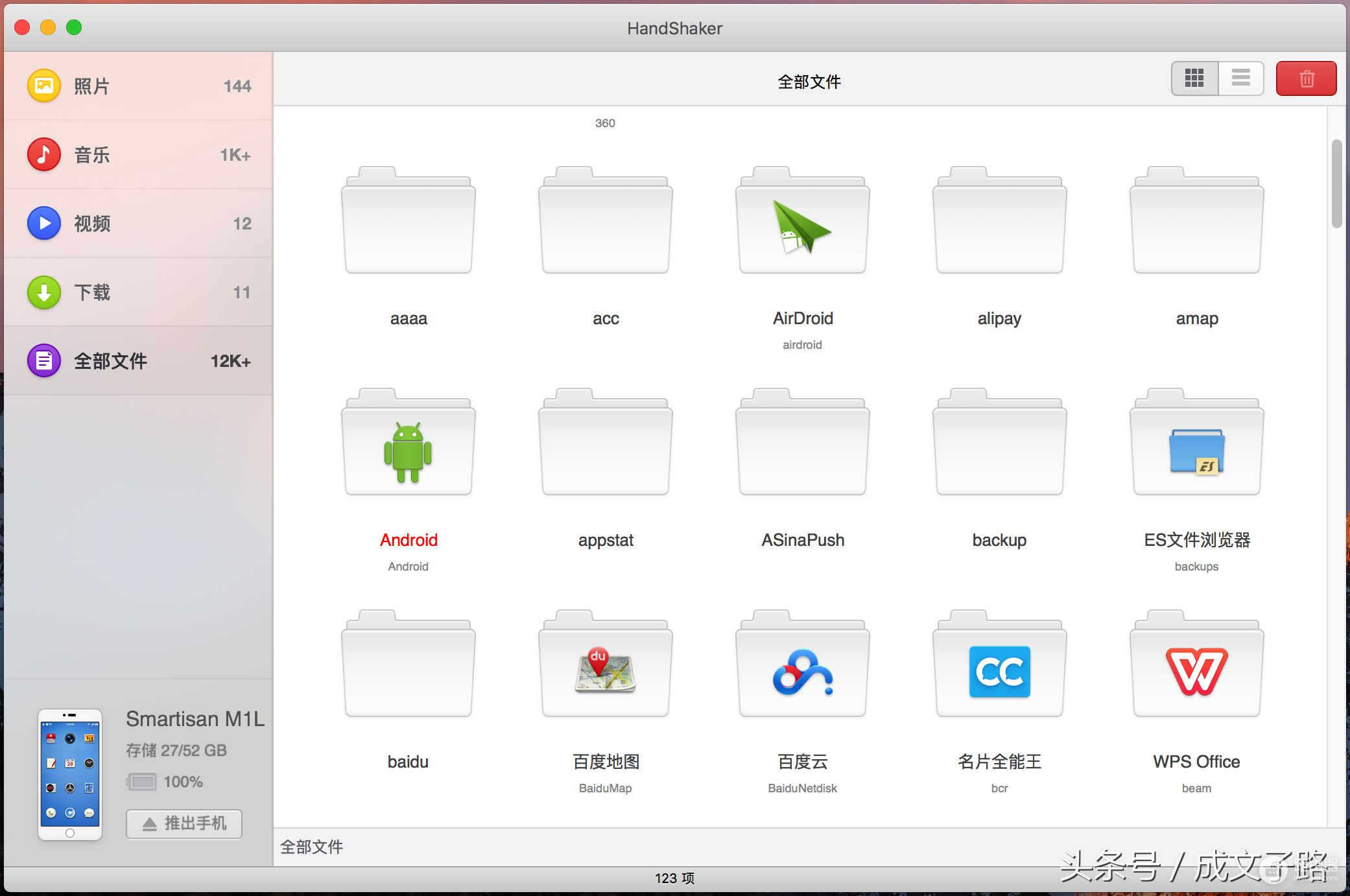Open the backup folder

pyautogui.click(x=999, y=442)
